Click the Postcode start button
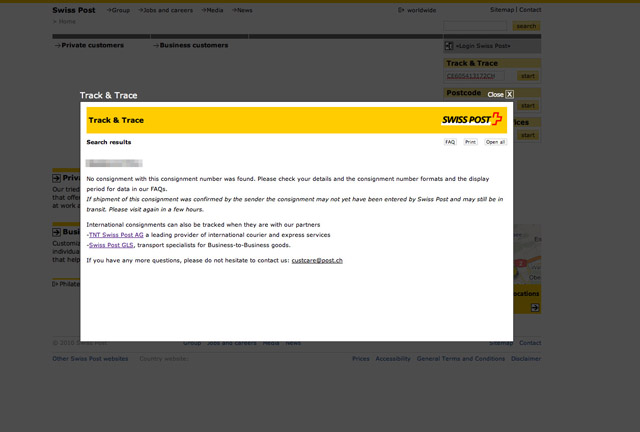The image size is (640, 432). pos(528,106)
